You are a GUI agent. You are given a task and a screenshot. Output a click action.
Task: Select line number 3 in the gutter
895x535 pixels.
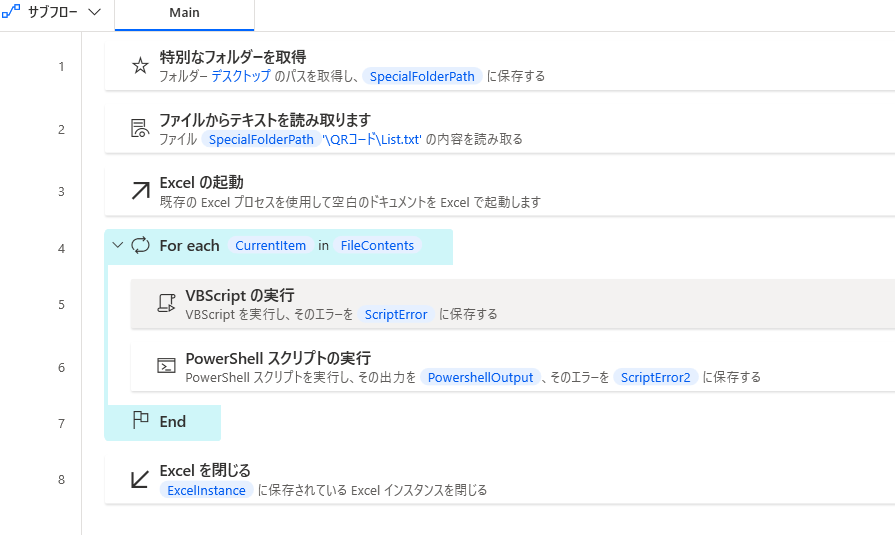tap(61, 192)
